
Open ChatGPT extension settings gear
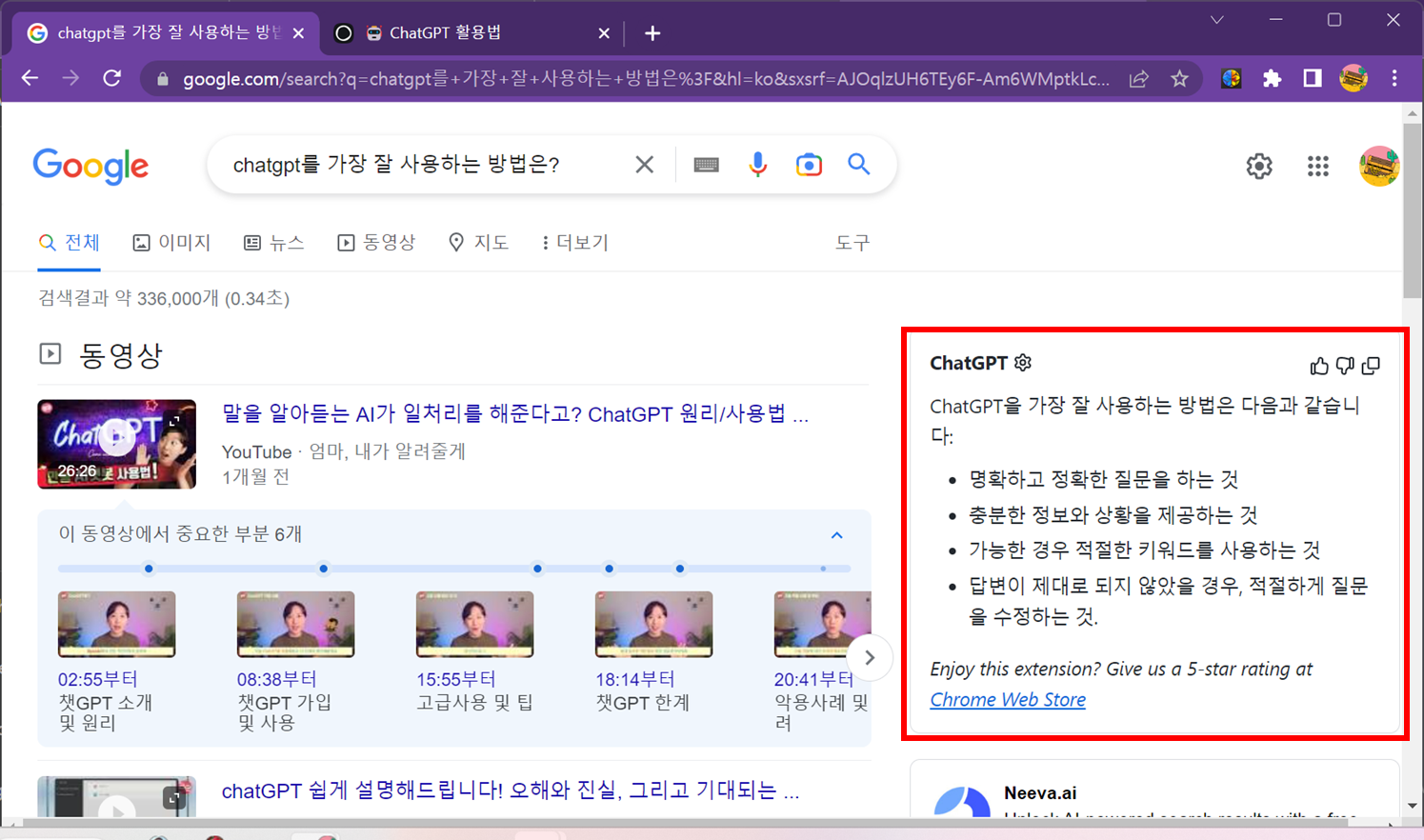click(1023, 363)
